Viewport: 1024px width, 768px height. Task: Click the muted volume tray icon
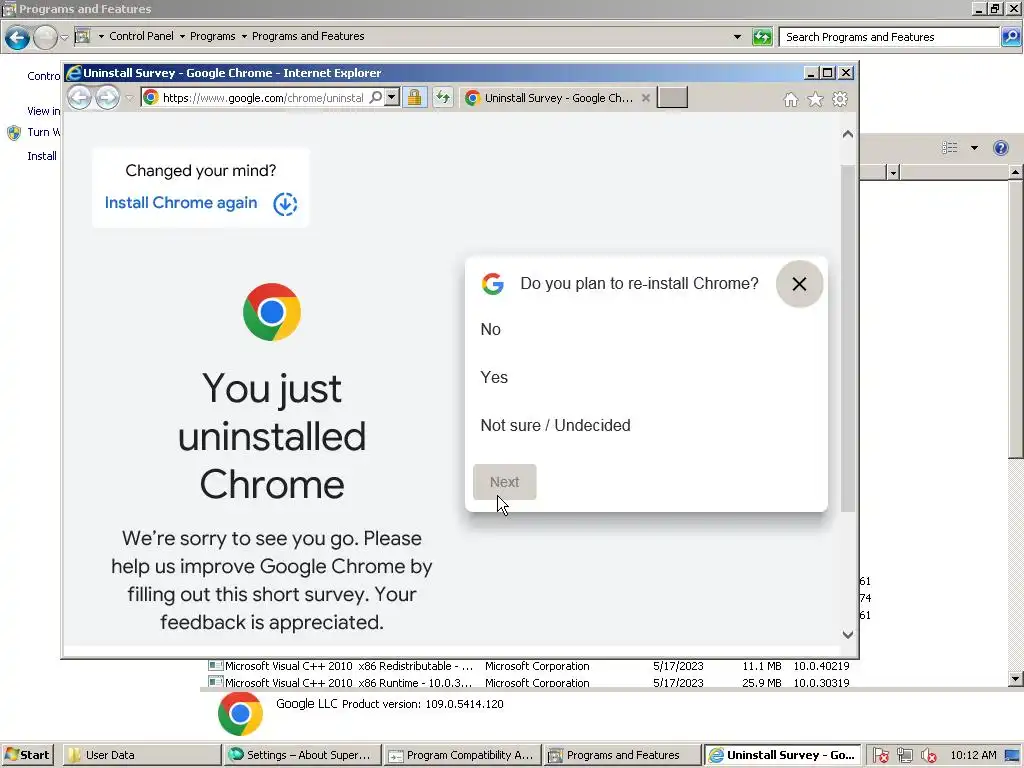pos(928,756)
